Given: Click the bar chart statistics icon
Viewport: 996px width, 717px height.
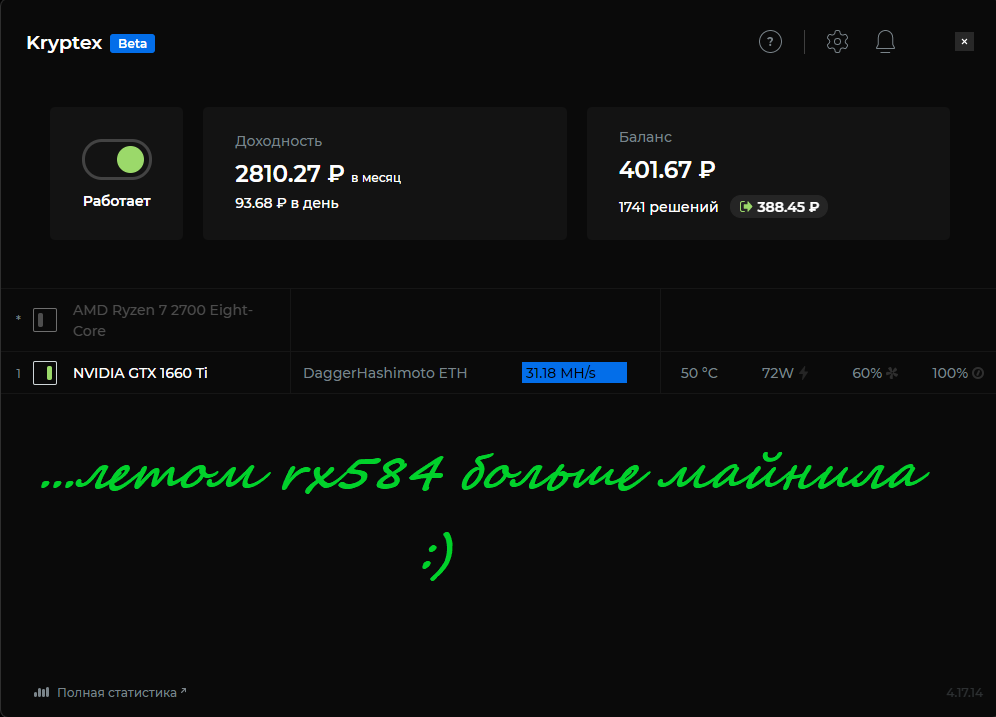Looking at the screenshot, I should [x=41, y=692].
